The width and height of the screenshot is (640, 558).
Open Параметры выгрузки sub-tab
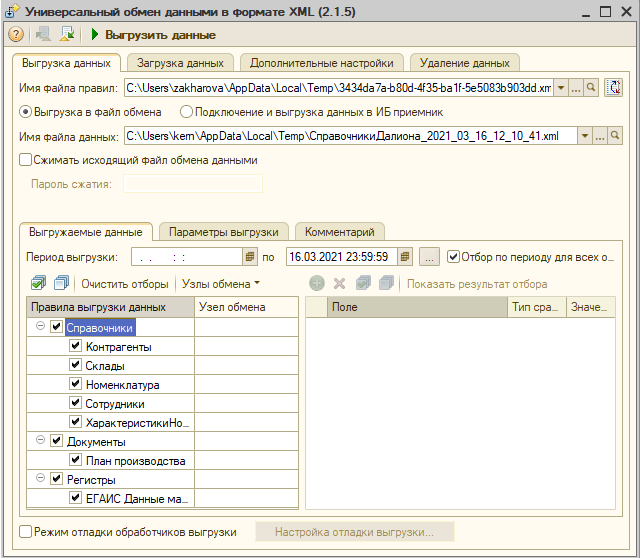224,232
